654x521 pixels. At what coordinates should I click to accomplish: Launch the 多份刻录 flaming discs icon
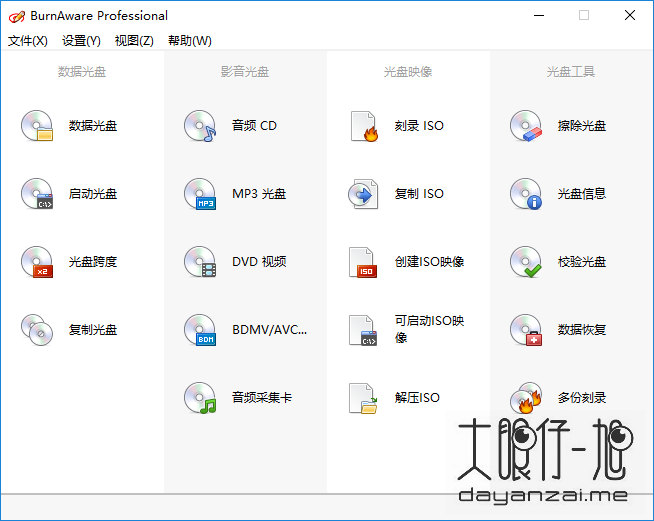(526, 398)
